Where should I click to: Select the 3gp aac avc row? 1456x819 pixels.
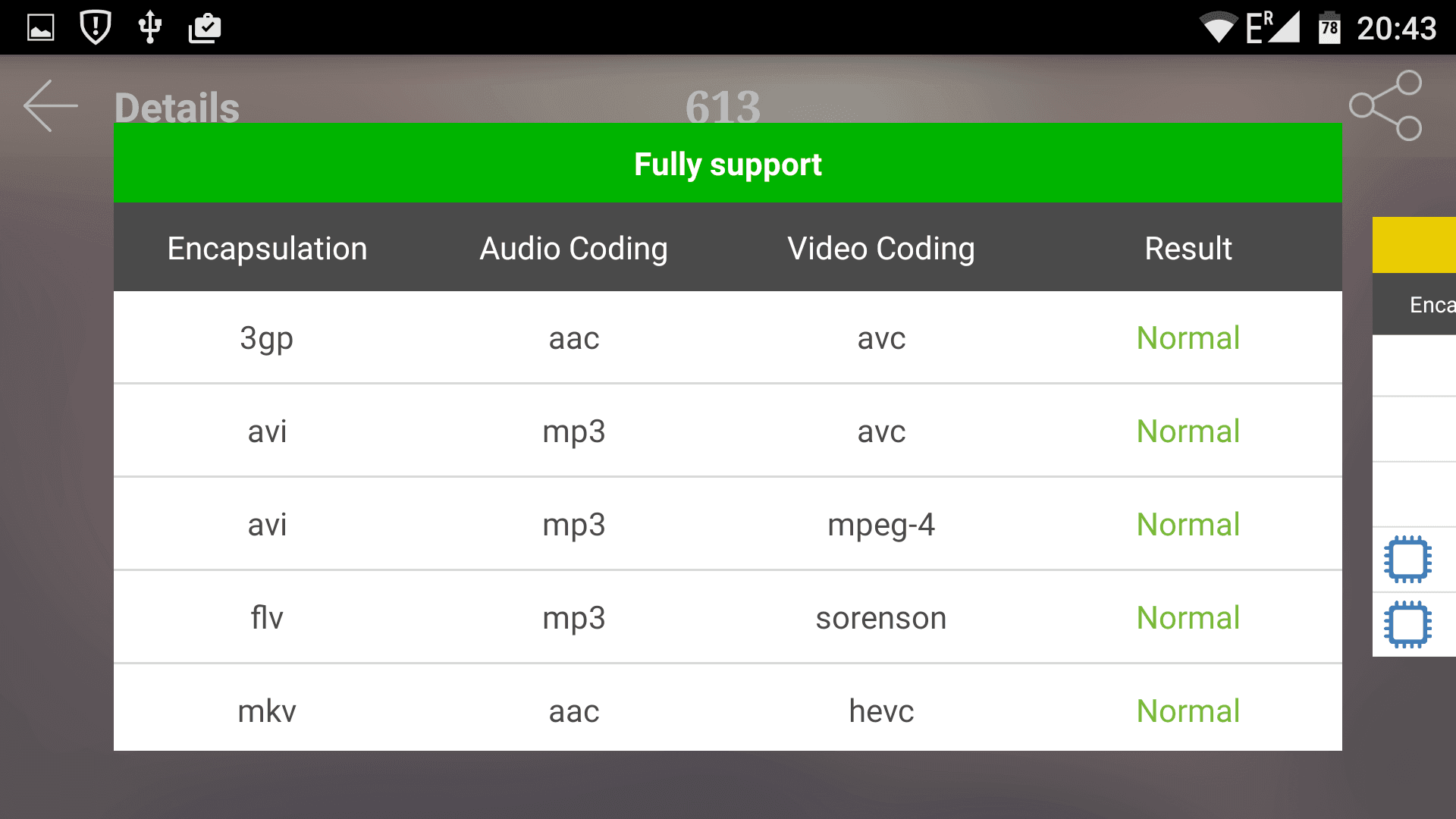pyautogui.click(x=728, y=337)
